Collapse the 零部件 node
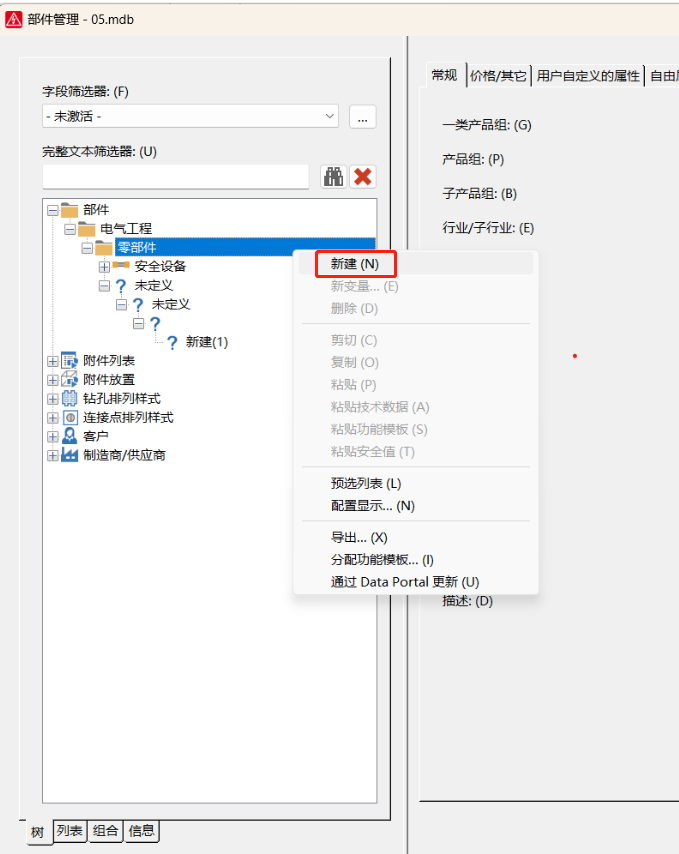 click(87, 248)
